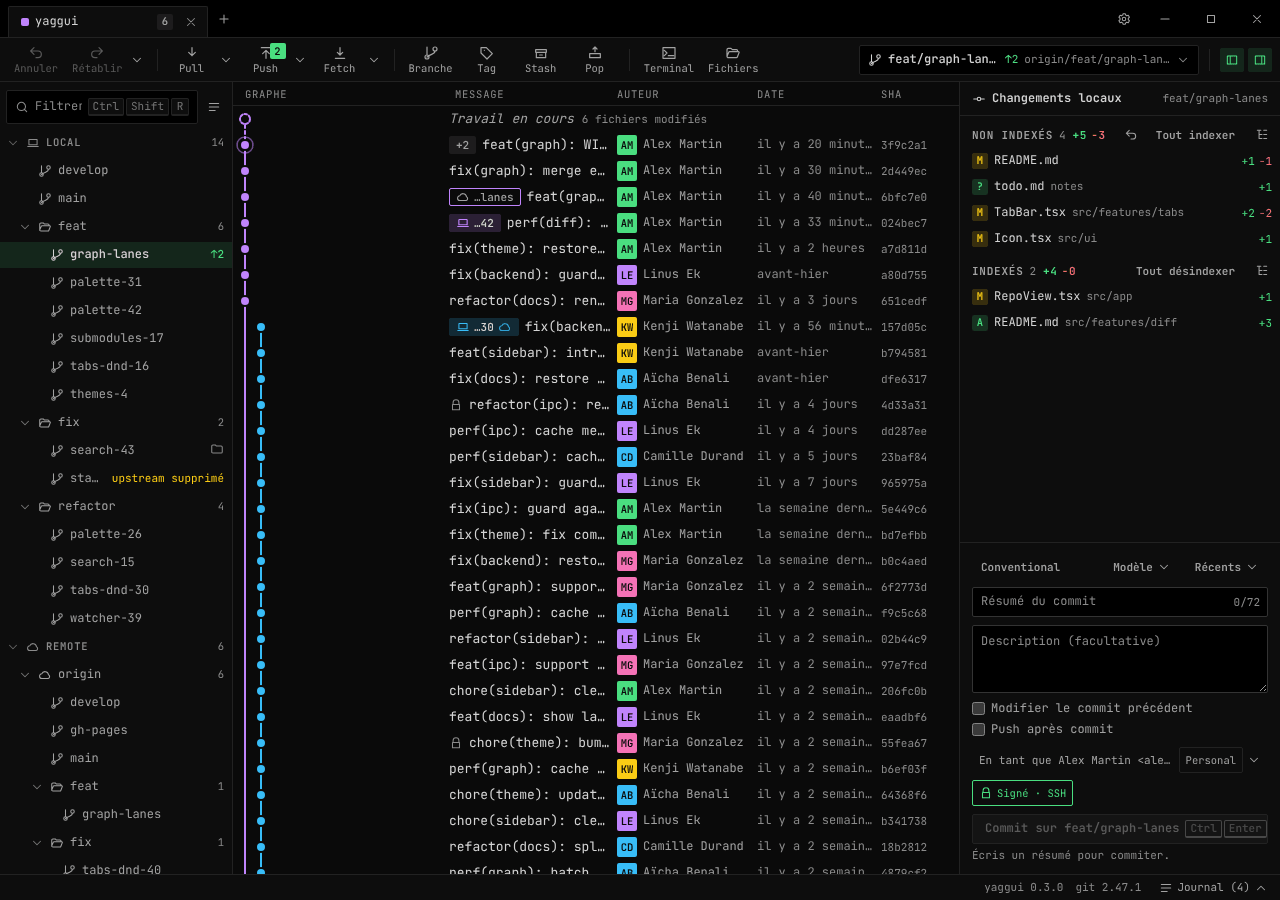
Task: Open the Stash tool
Action: coord(540,59)
